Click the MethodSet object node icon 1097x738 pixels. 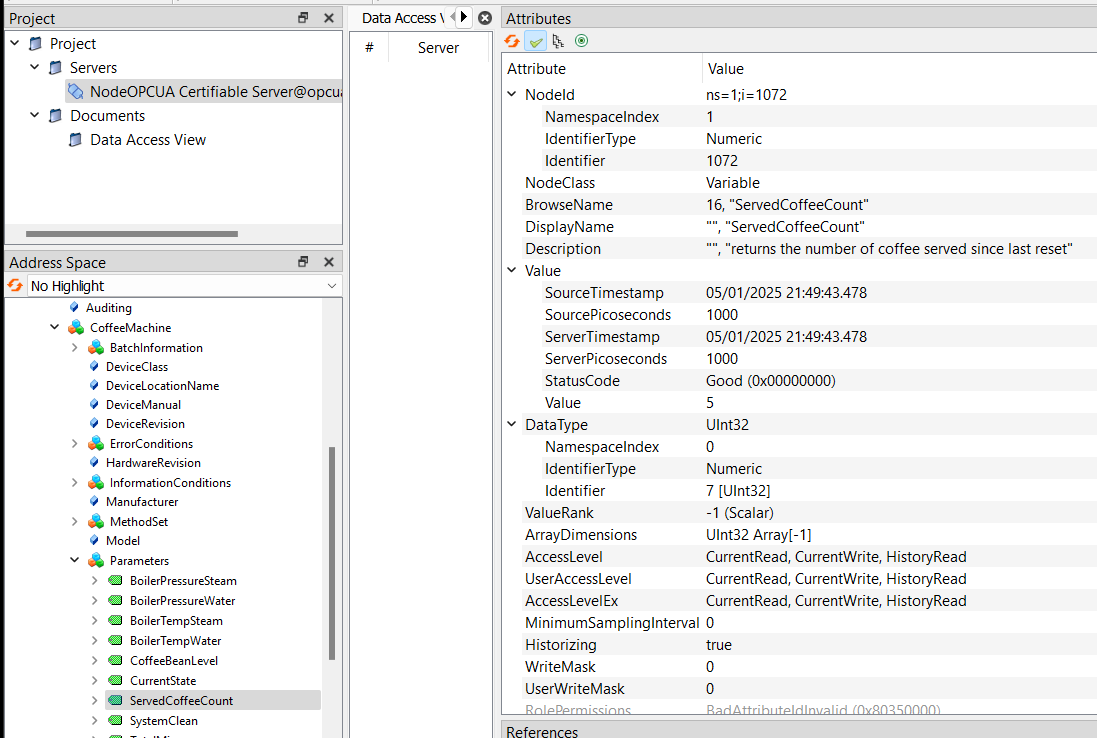[x=96, y=522]
